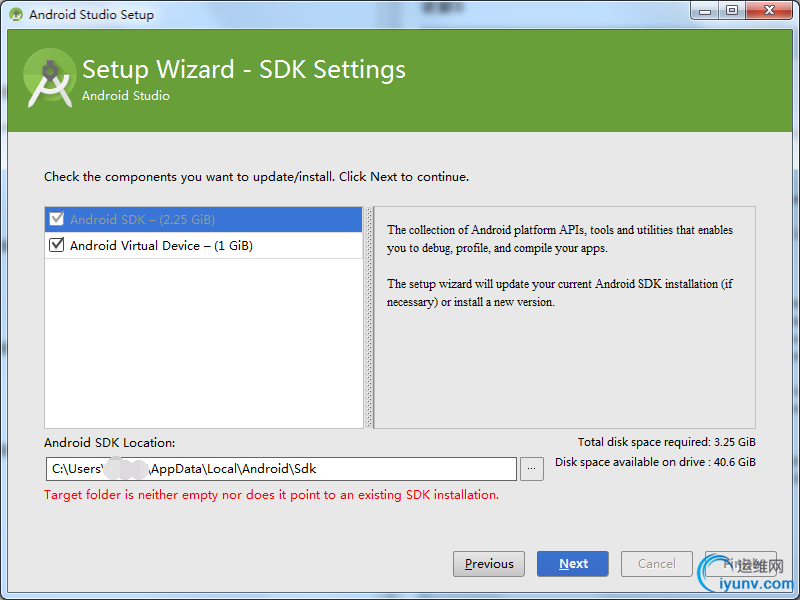The width and height of the screenshot is (800, 600).
Task: Close the Android Studio Setup window
Action: 767,11
